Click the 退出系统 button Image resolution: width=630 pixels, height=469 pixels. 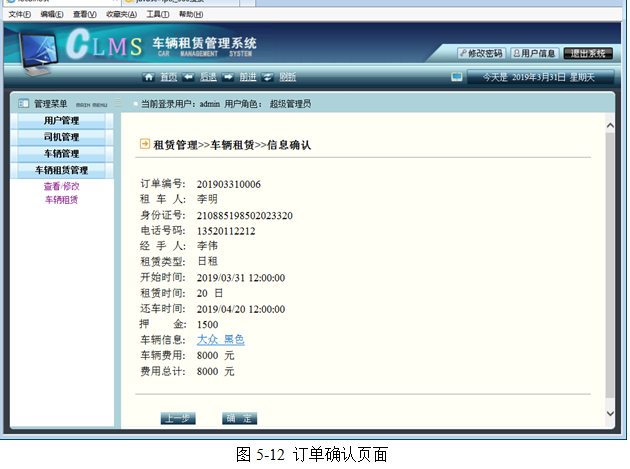pos(588,53)
